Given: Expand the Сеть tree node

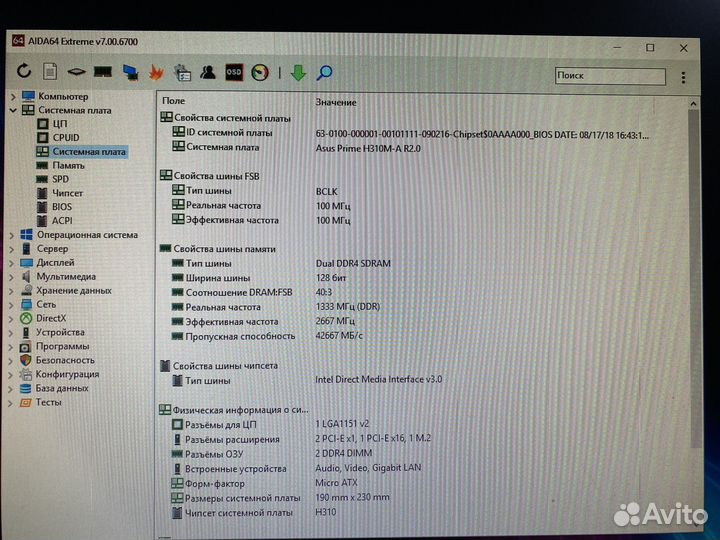Looking at the screenshot, I should pos(11,305).
